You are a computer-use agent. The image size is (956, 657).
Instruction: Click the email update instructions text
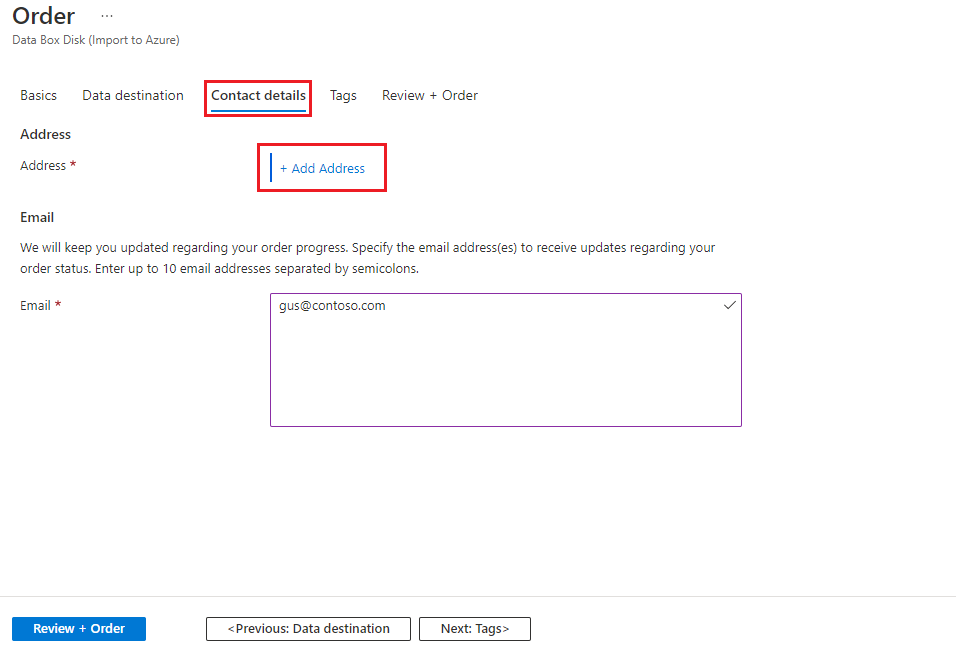tap(367, 258)
